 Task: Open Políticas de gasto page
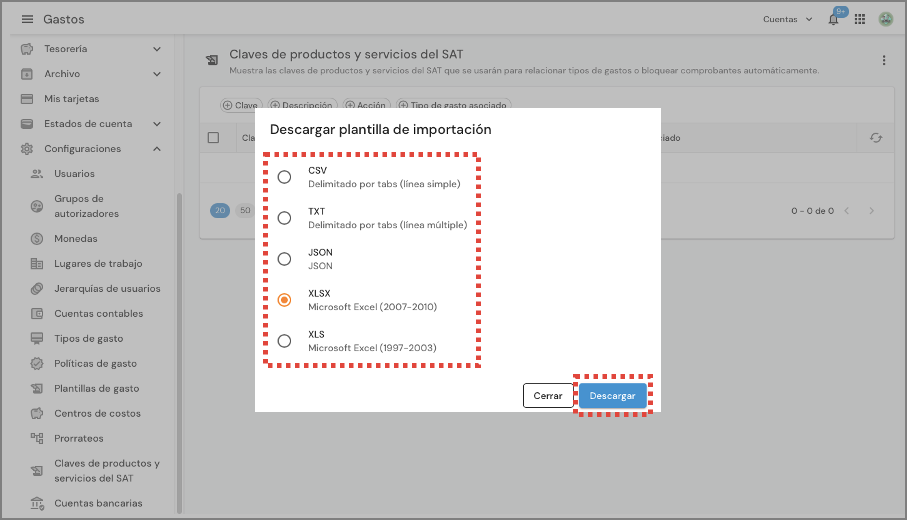point(95,363)
